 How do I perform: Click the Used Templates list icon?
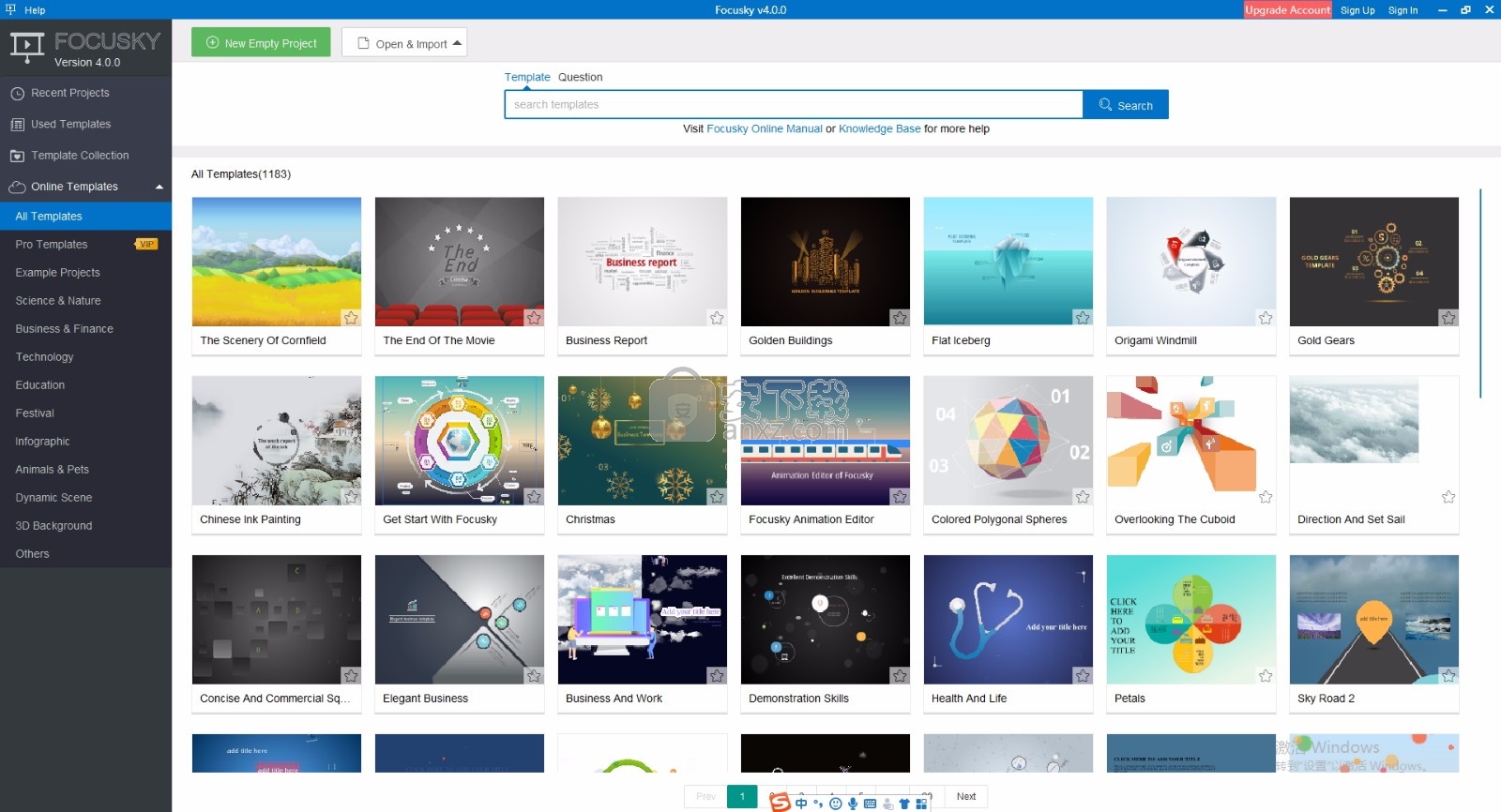17,125
